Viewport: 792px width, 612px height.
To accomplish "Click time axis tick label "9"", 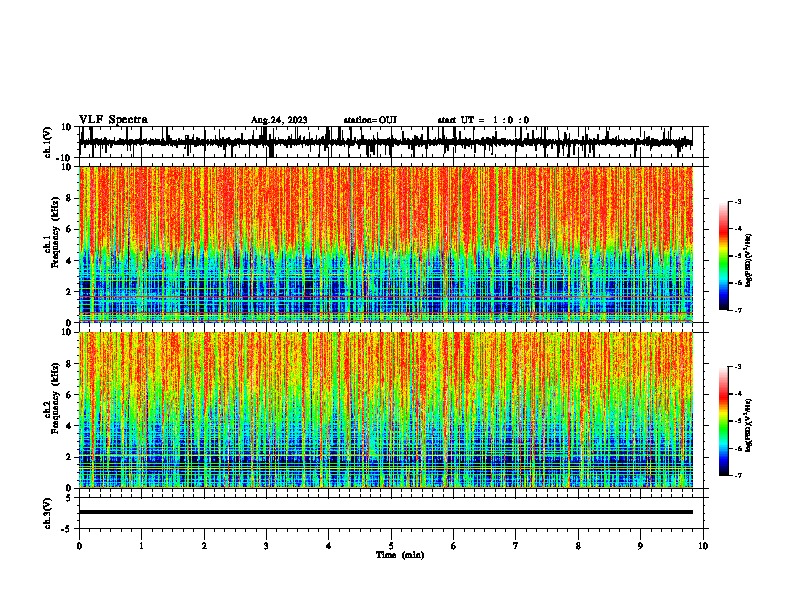I will (640, 546).
